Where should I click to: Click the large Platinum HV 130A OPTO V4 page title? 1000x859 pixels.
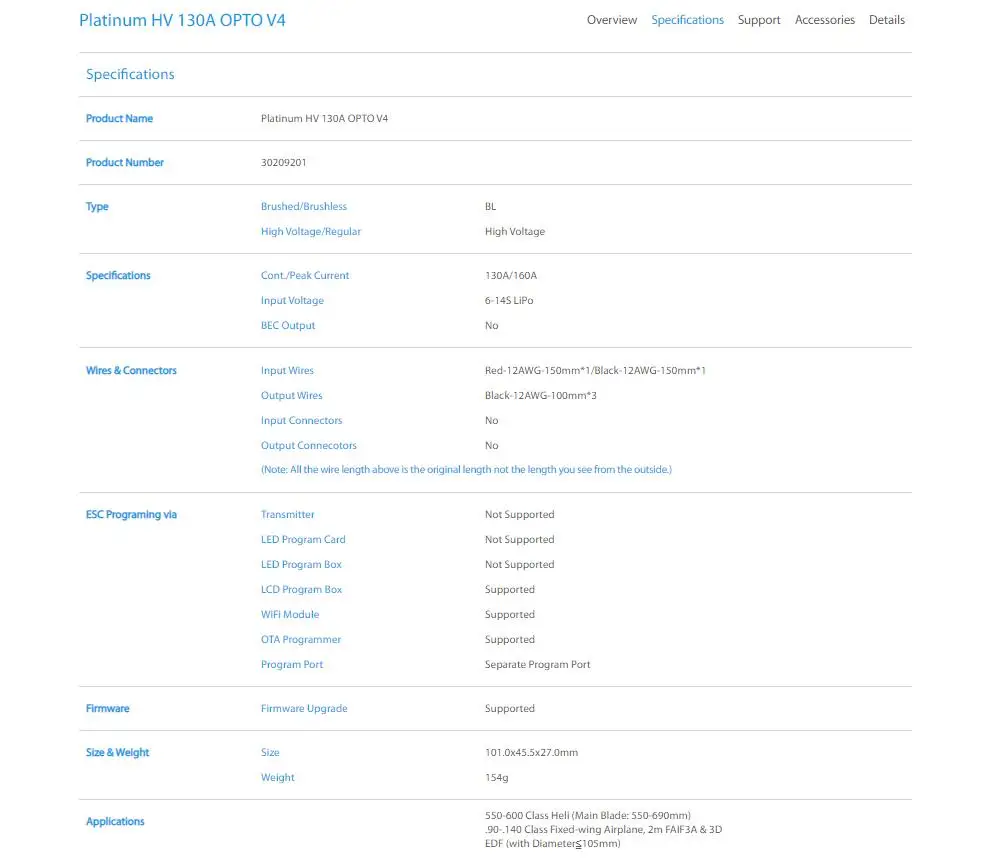[182, 20]
